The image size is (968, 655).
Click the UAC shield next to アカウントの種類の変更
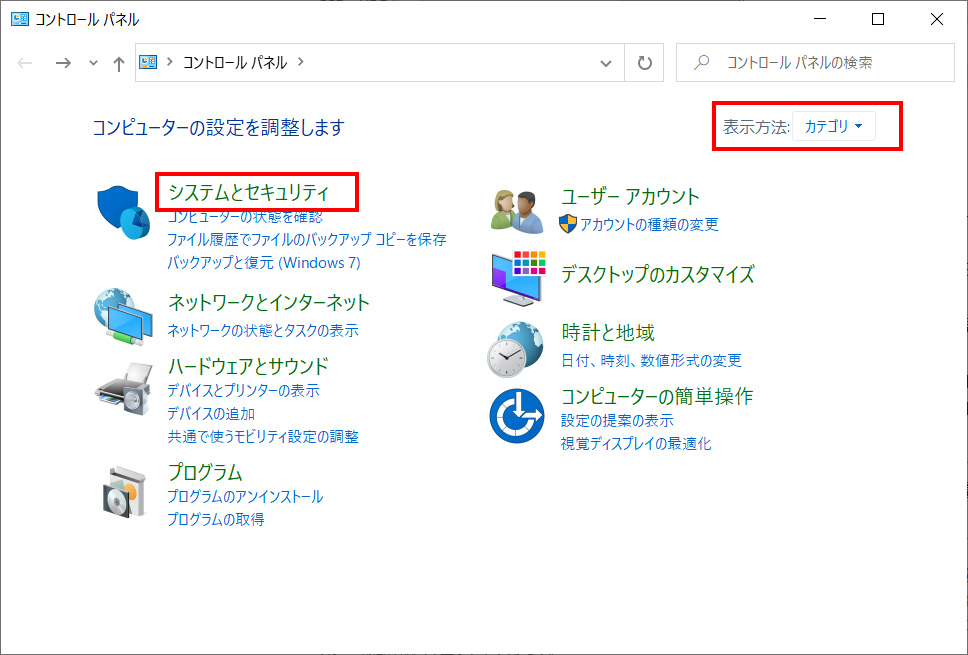click(567, 224)
